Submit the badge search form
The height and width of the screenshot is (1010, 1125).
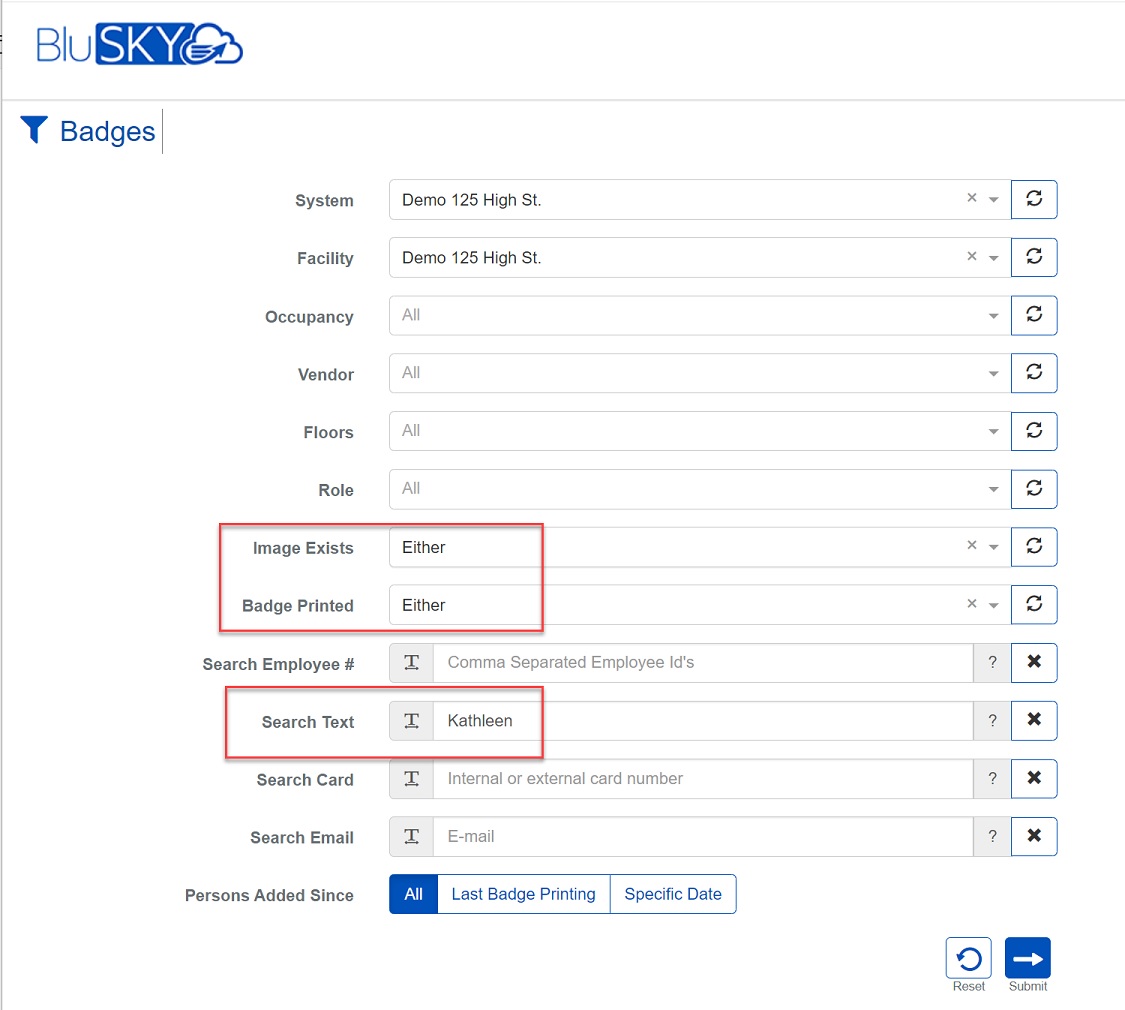tap(1027, 959)
